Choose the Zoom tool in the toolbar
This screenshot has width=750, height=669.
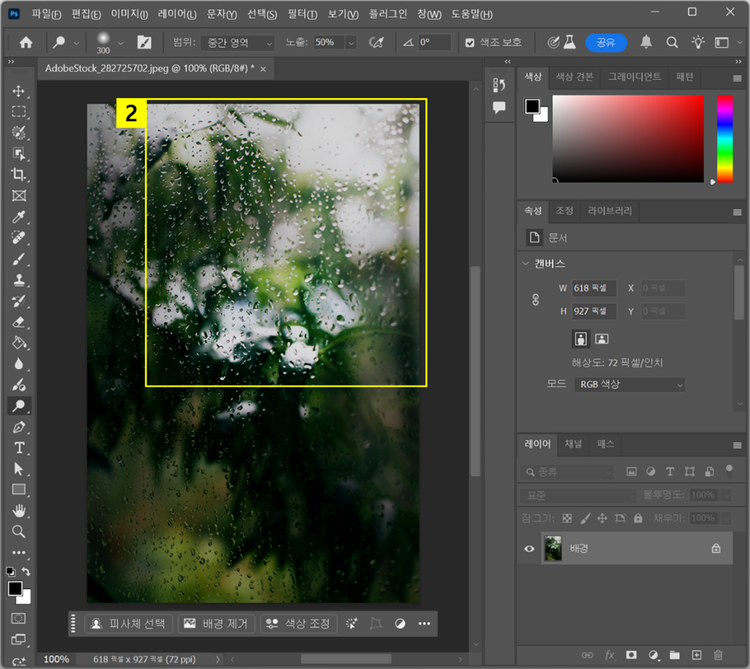click(x=18, y=532)
